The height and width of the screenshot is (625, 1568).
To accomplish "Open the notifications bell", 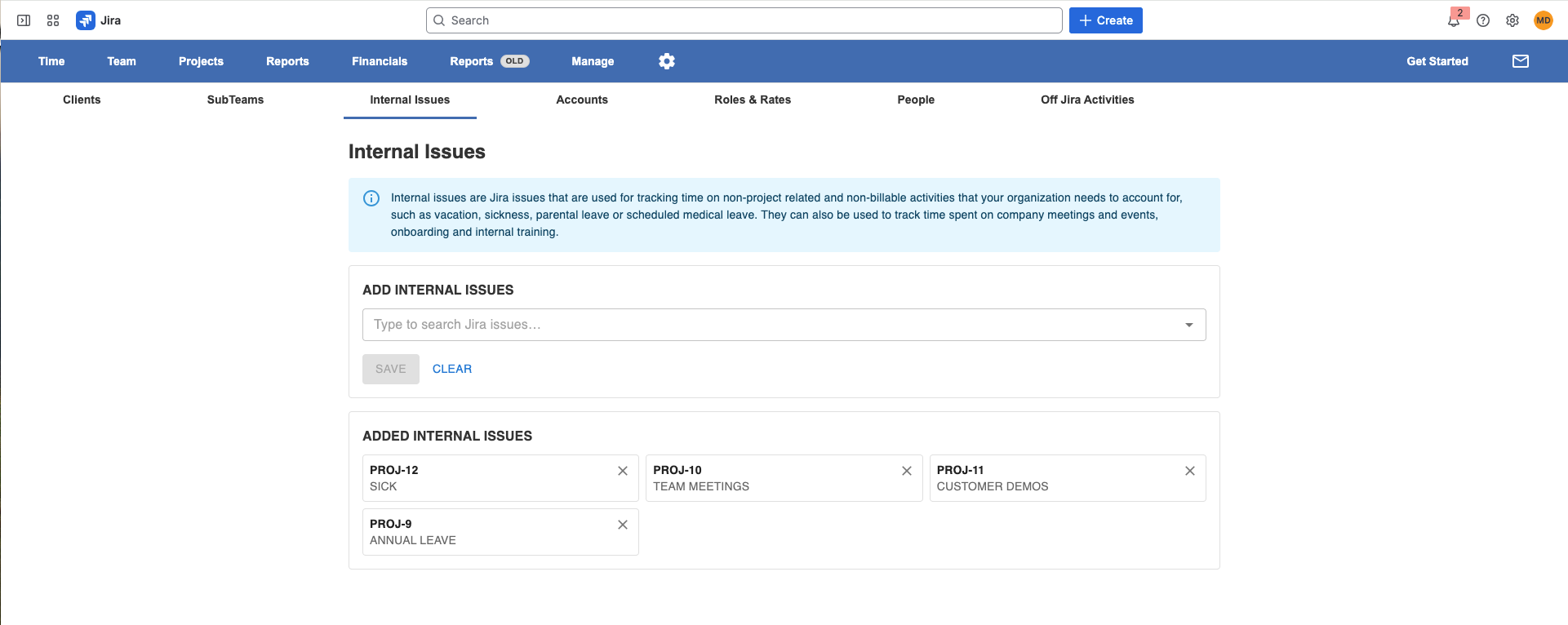I will 1454,20.
